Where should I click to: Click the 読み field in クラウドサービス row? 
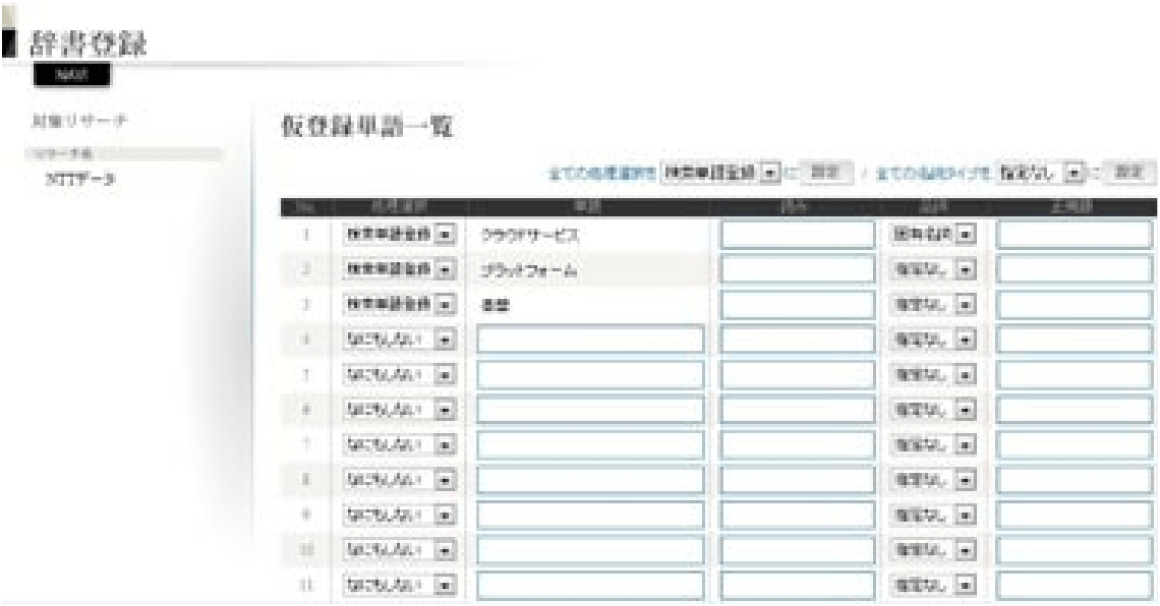[x=797, y=234]
